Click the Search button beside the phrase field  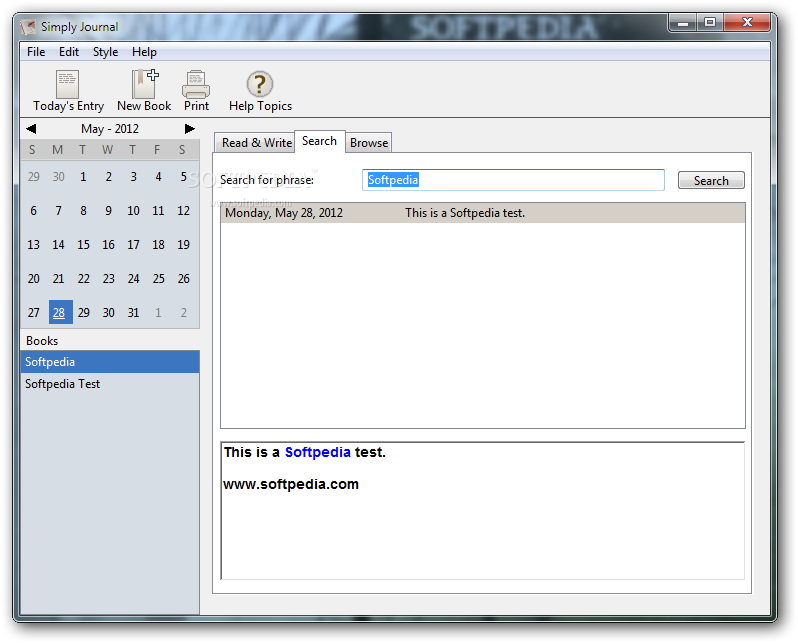(711, 180)
